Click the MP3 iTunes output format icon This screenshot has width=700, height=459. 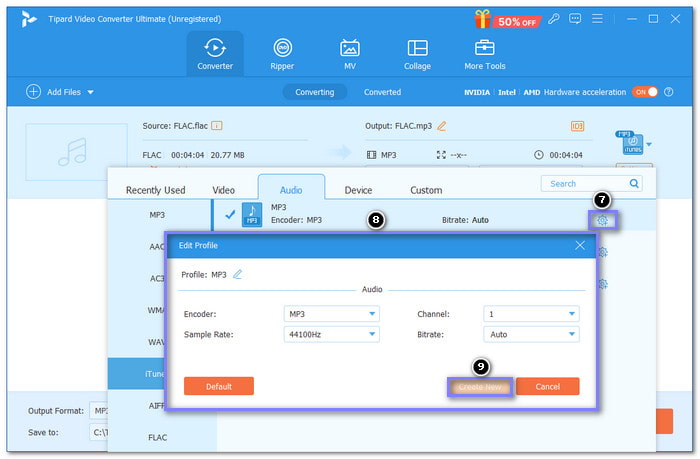629,143
